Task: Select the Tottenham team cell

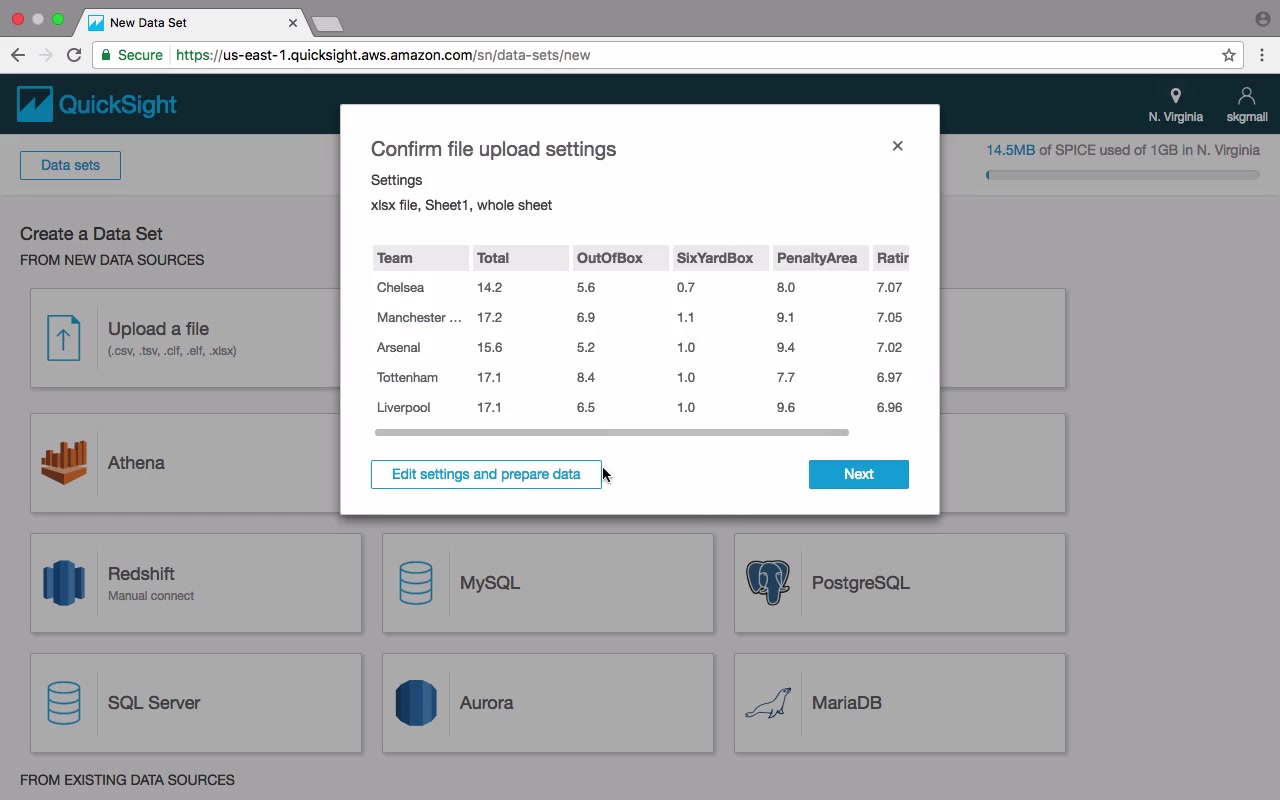Action: [x=407, y=377]
